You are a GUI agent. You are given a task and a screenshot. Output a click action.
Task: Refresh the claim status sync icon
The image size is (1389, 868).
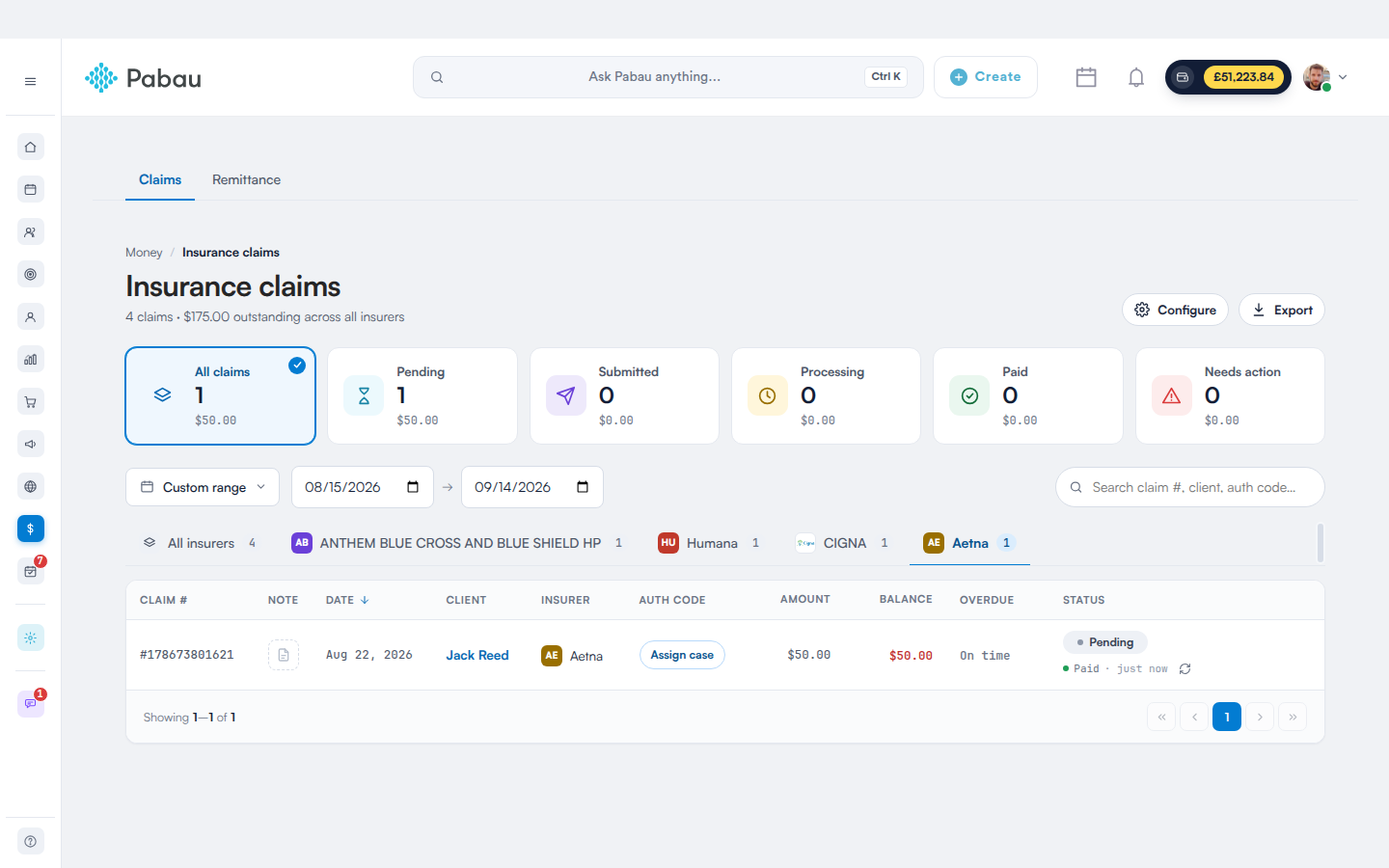(1185, 668)
